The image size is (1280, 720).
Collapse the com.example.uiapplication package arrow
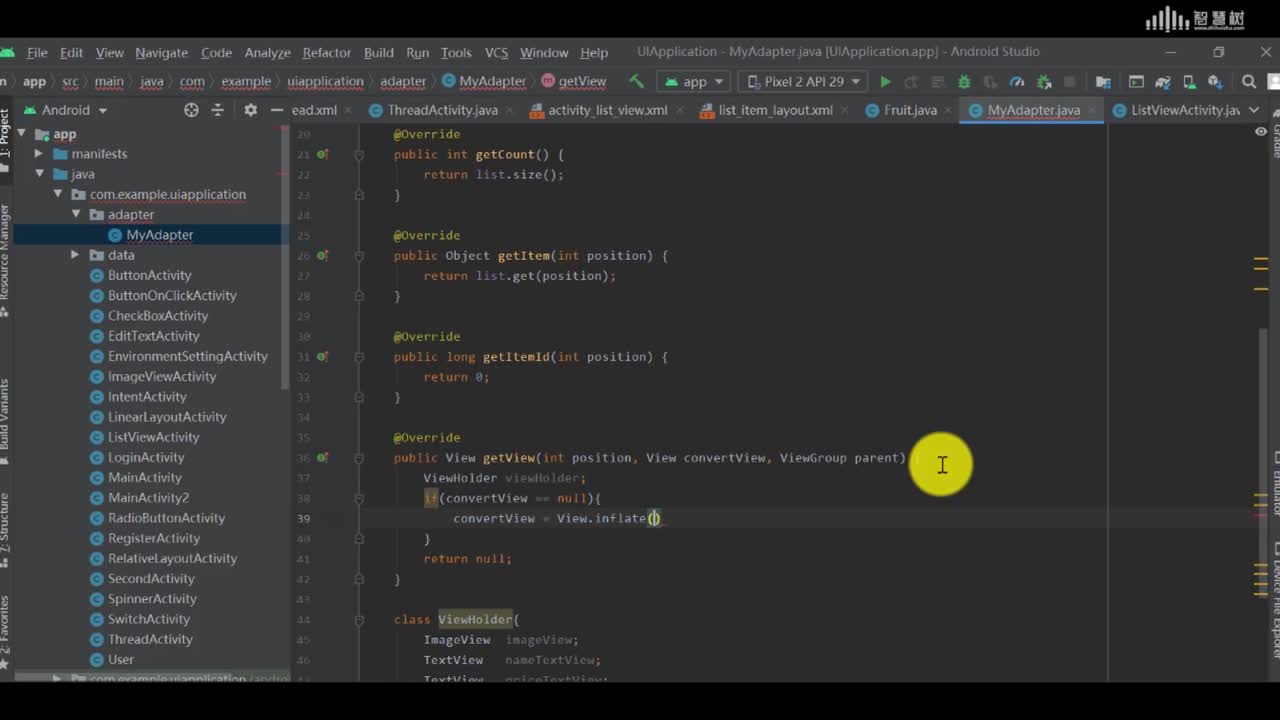click(x=57, y=194)
